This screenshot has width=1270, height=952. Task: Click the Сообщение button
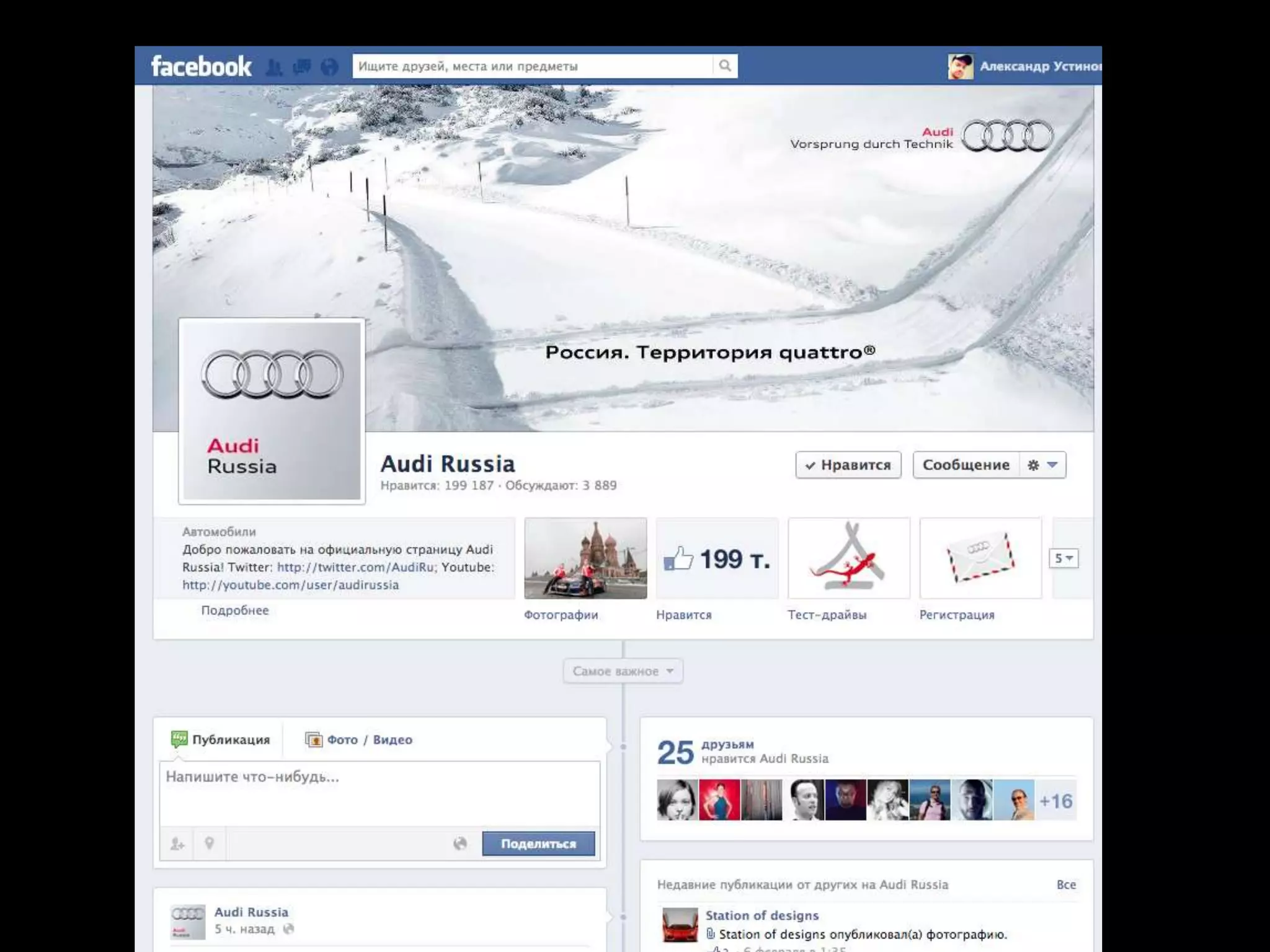(966, 465)
